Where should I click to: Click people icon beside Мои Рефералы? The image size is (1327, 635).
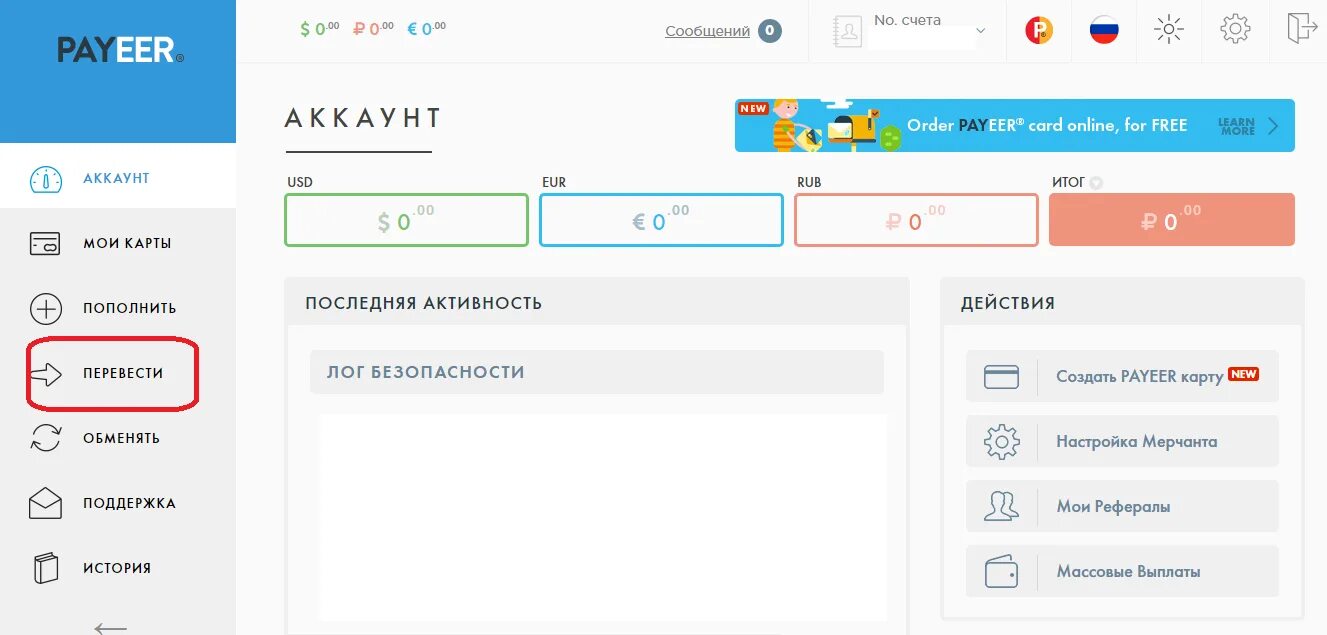tap(1001, 506)
